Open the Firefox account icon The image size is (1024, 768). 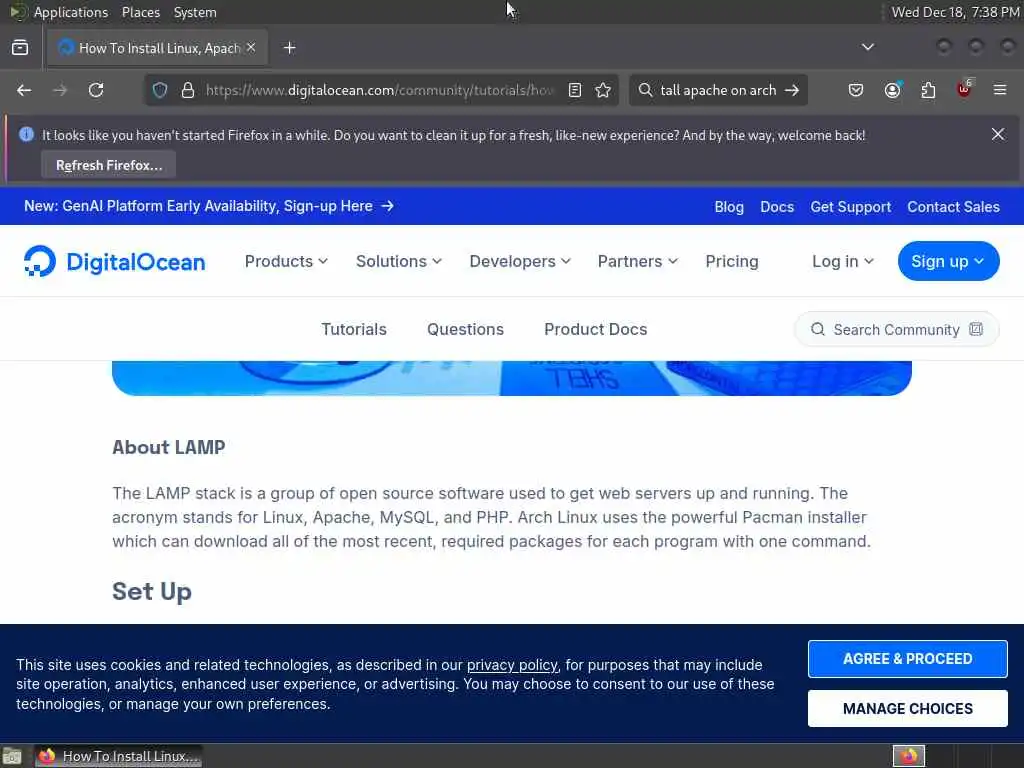pos(892,90)
